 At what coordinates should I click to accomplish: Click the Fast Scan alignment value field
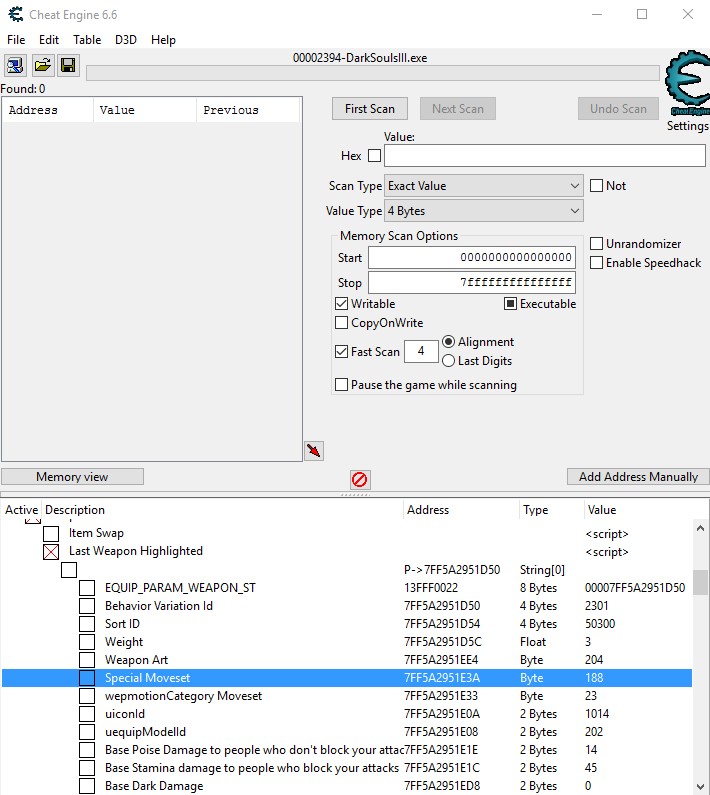point(421,351)
